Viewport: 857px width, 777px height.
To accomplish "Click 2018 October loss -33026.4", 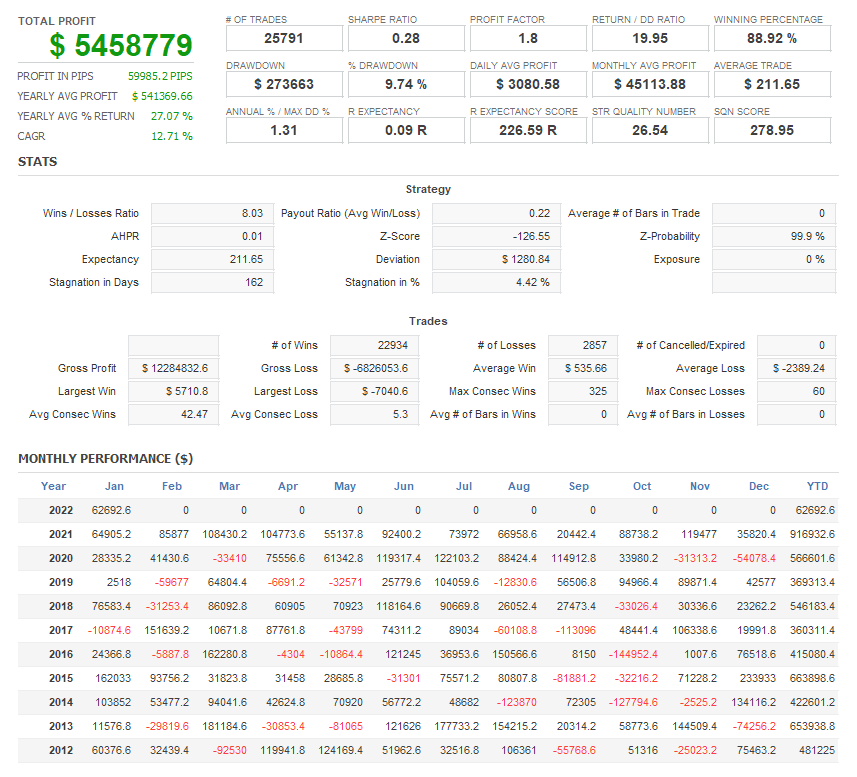I will click(x=636, y=607).
